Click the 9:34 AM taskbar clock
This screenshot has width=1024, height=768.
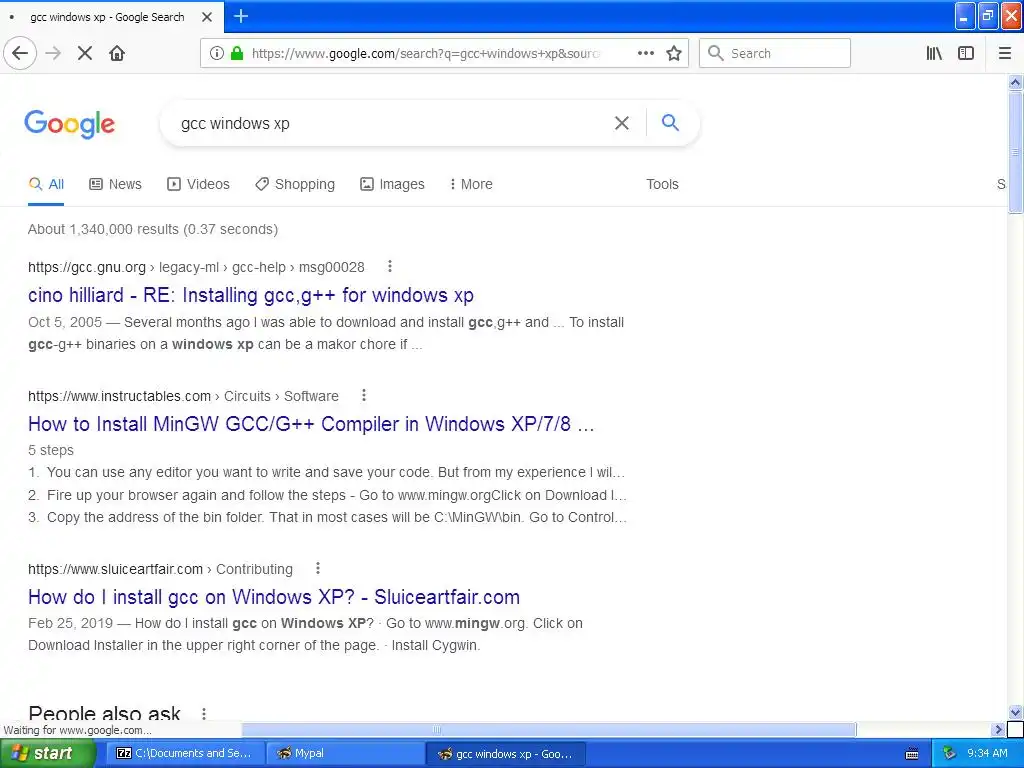(987, 753)
